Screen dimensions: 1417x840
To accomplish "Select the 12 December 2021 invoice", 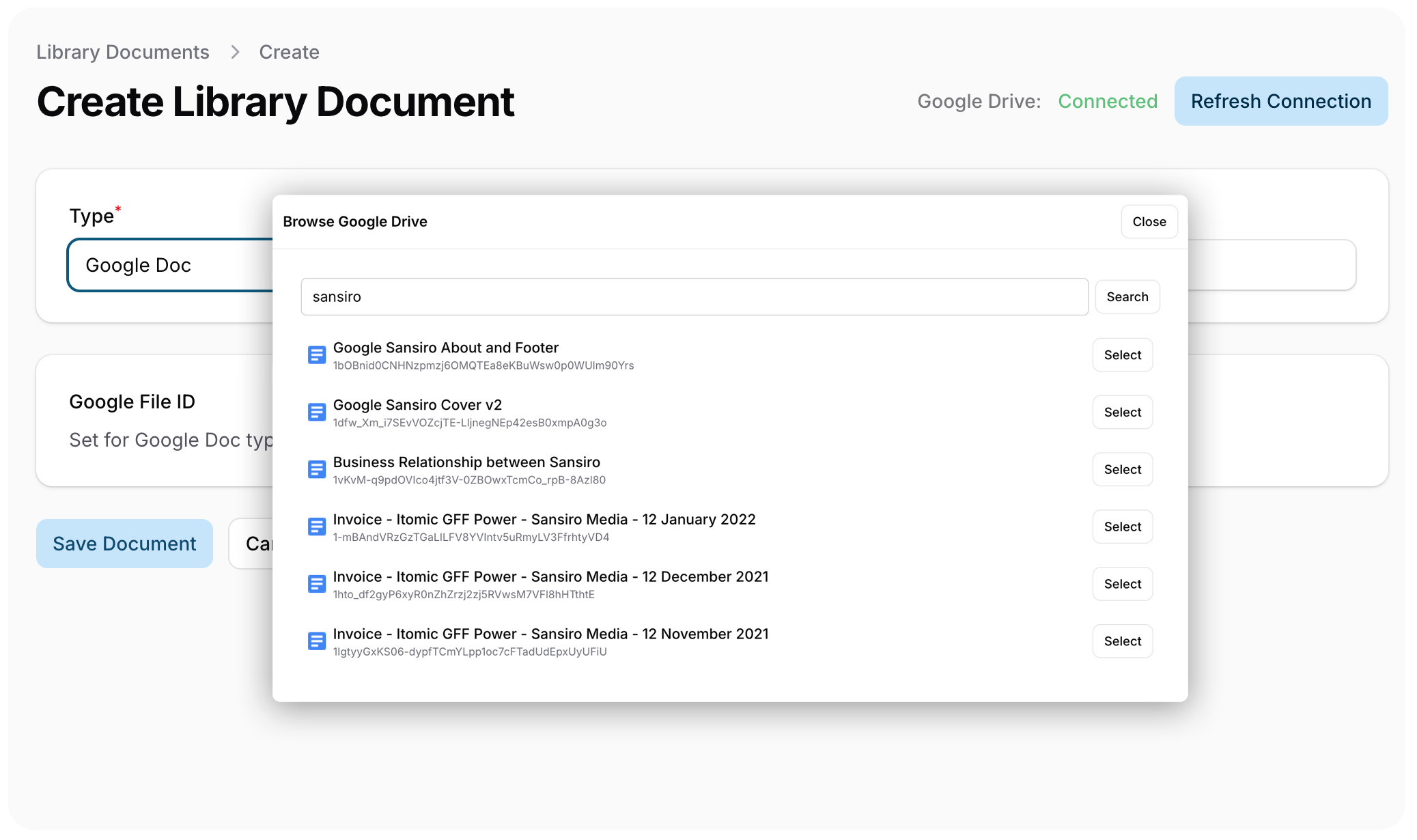I will tap(1122, 585).
